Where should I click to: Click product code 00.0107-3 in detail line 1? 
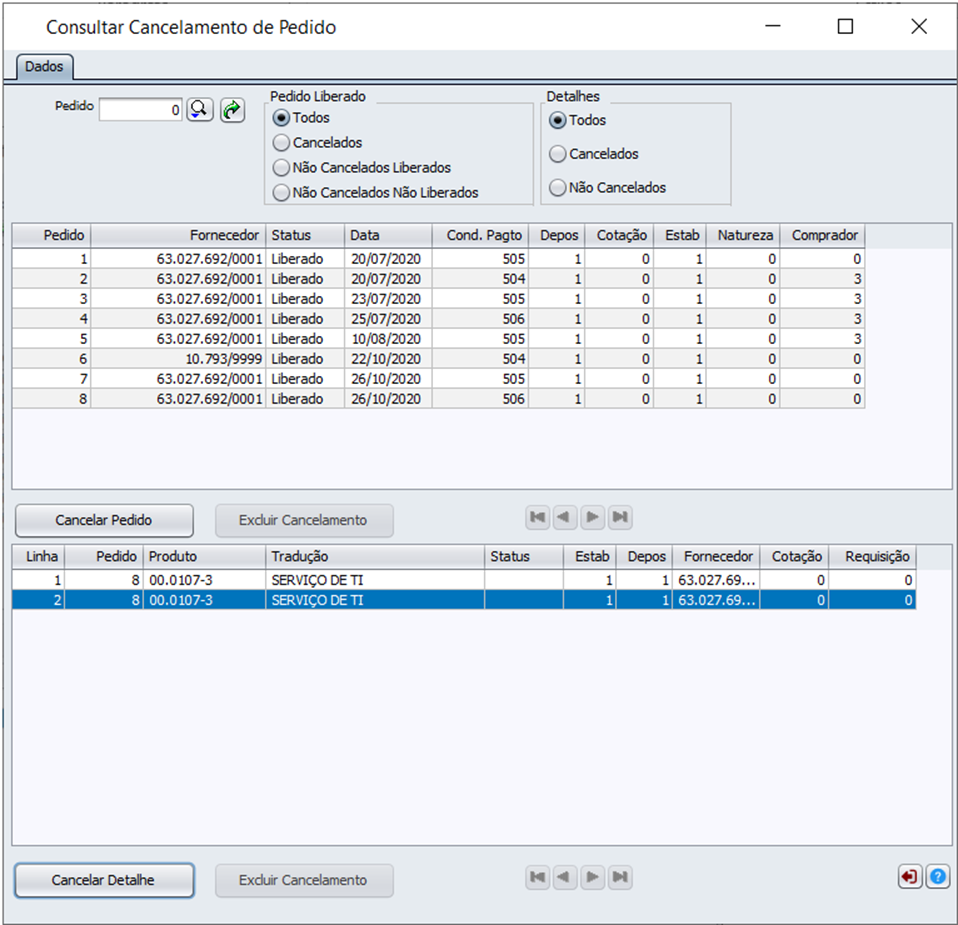point(181,580)
